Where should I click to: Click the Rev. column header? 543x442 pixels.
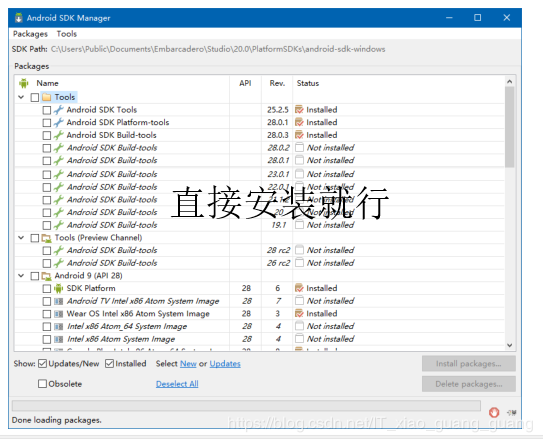pyautogui.click(x=277, y=83)
